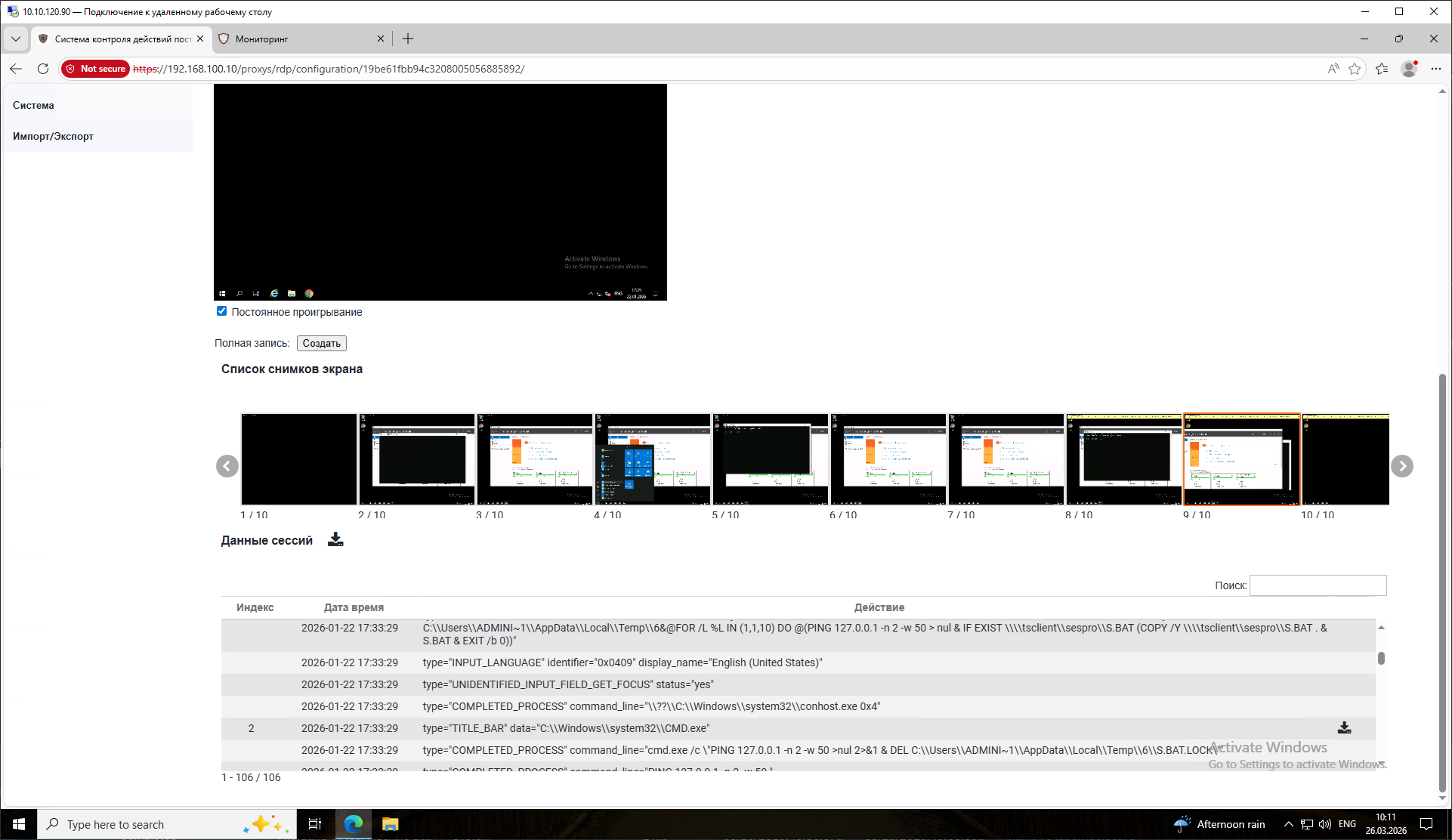Open a new browser tab

coord(408,39)
